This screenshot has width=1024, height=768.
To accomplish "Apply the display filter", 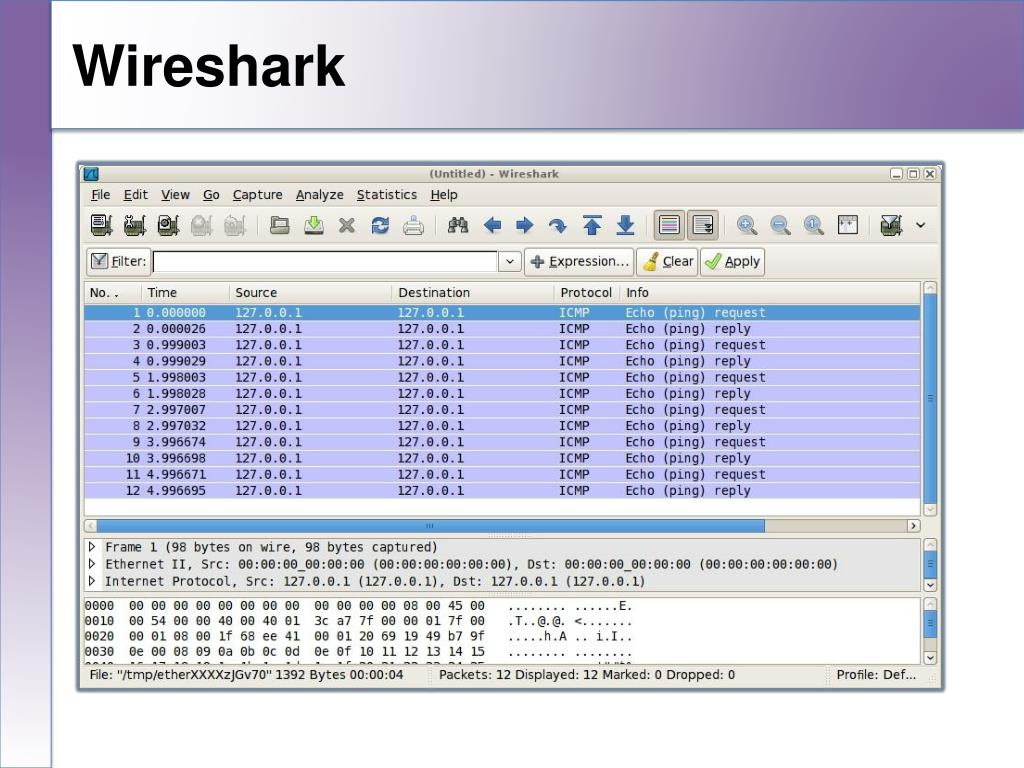I will [x=732, y=262].
